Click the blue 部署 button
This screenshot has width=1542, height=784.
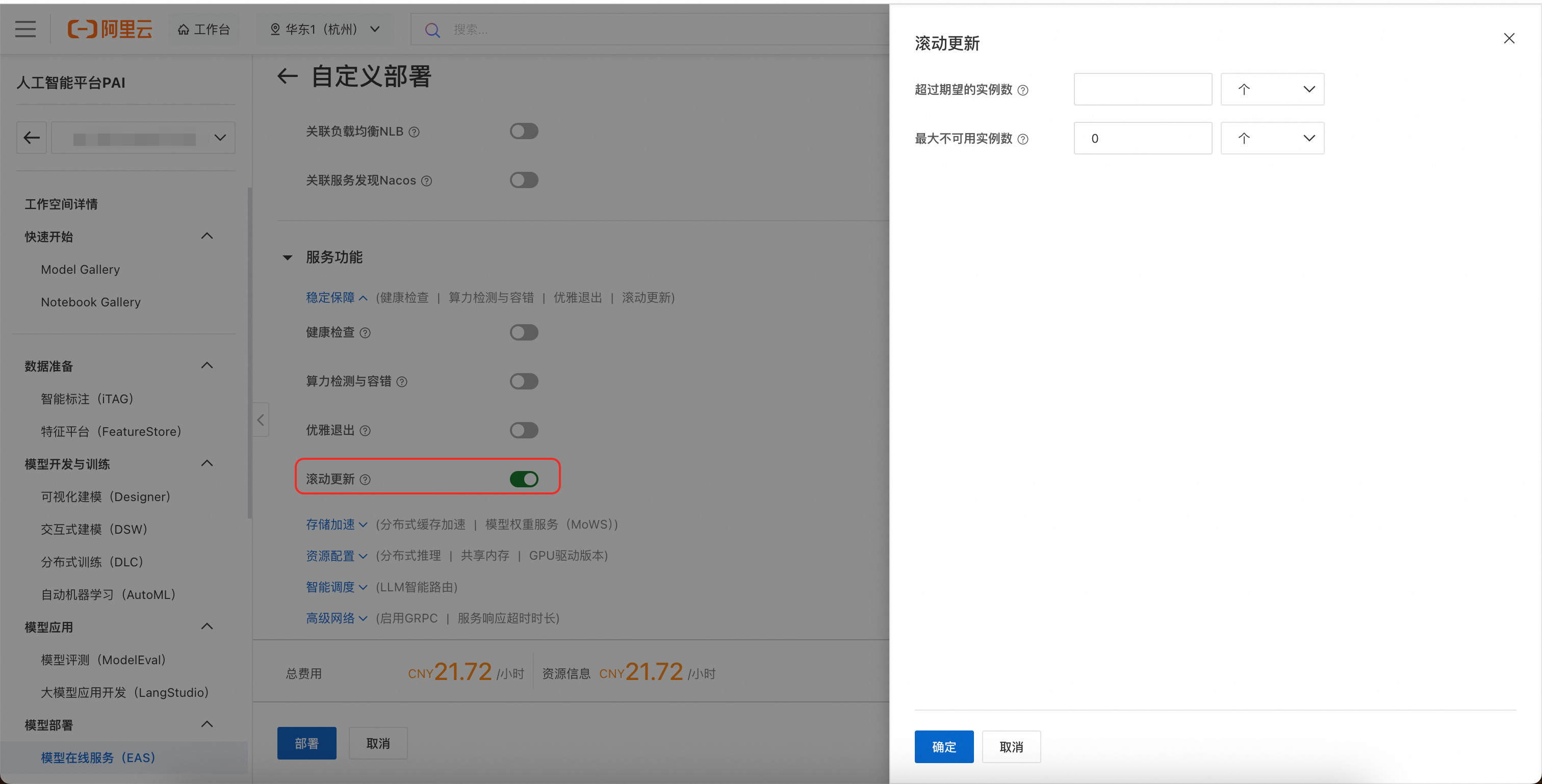point(306,743)
